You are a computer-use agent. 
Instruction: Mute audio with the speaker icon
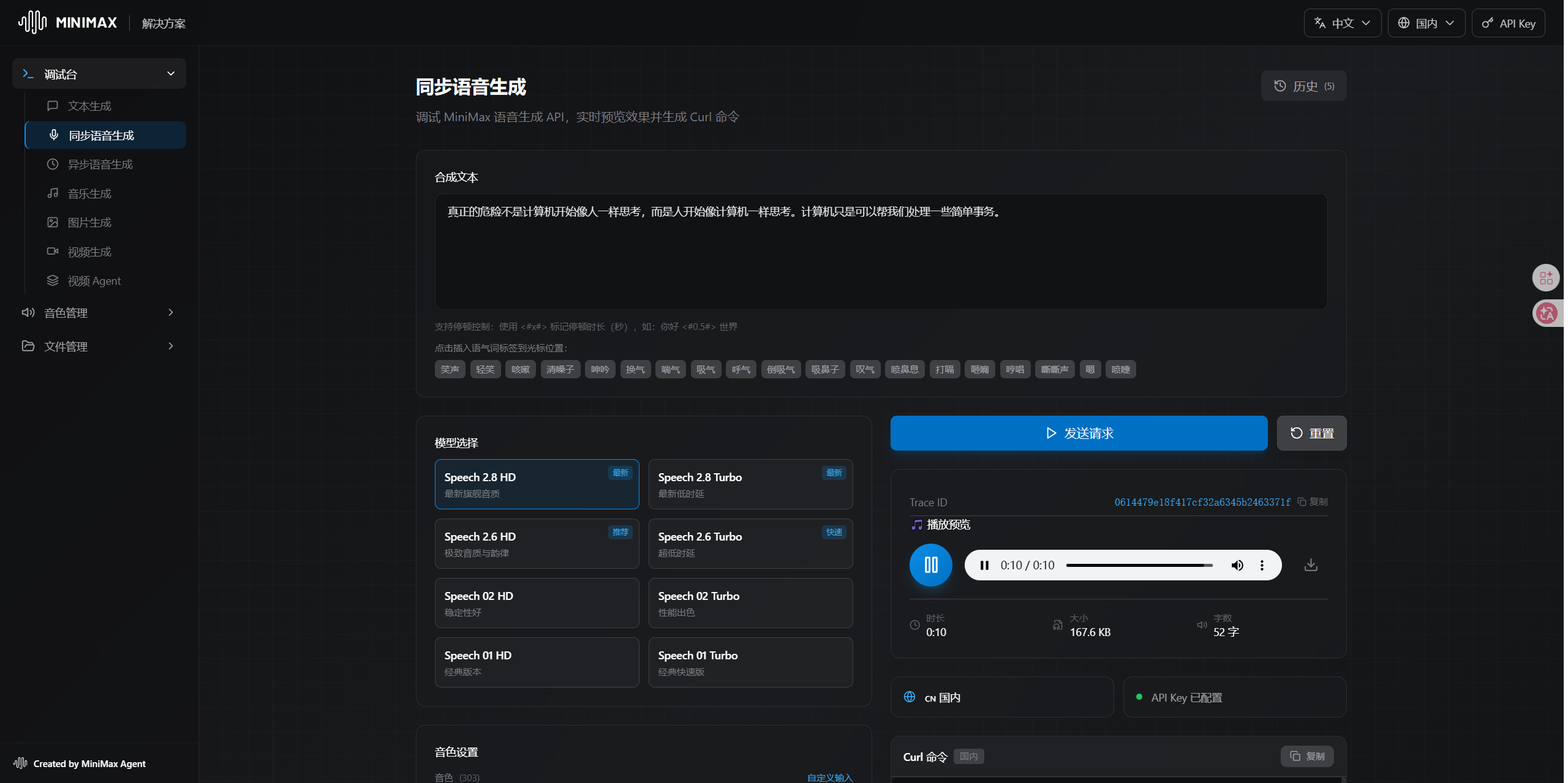click(x=1237, y=565)
